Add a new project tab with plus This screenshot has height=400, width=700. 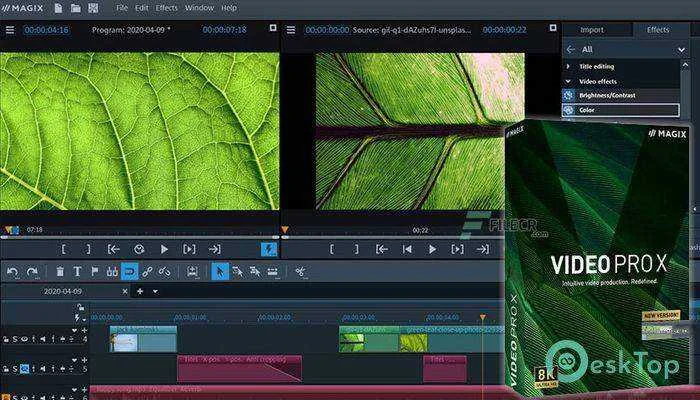click(x=140, y=292)
